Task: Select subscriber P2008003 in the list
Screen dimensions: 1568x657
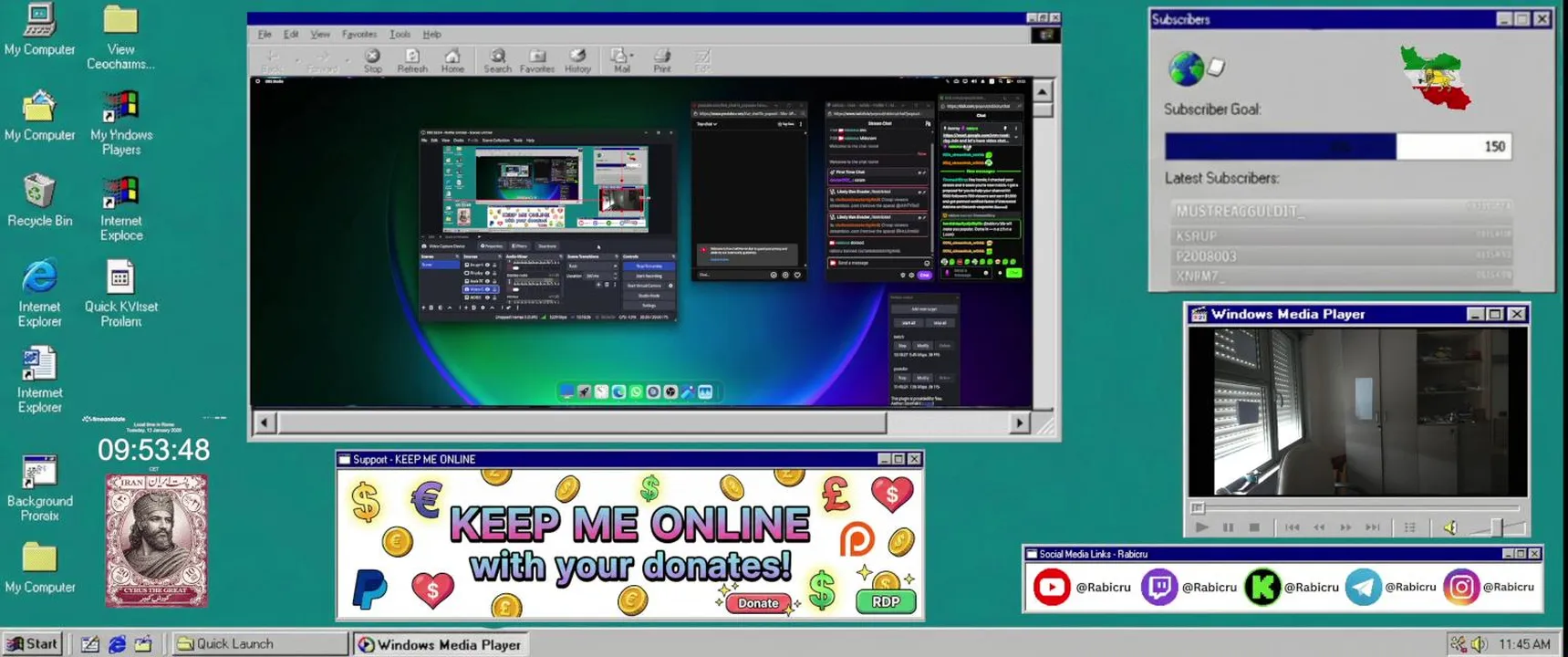Action: pyautogui.click(x=1340, y=256)
